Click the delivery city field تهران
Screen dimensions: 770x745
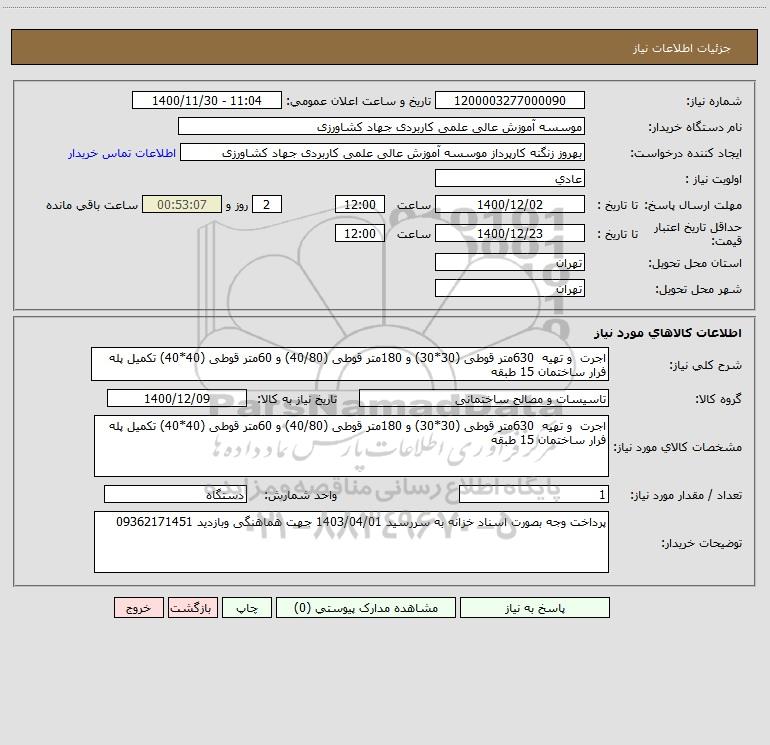(x=510, y=288)
